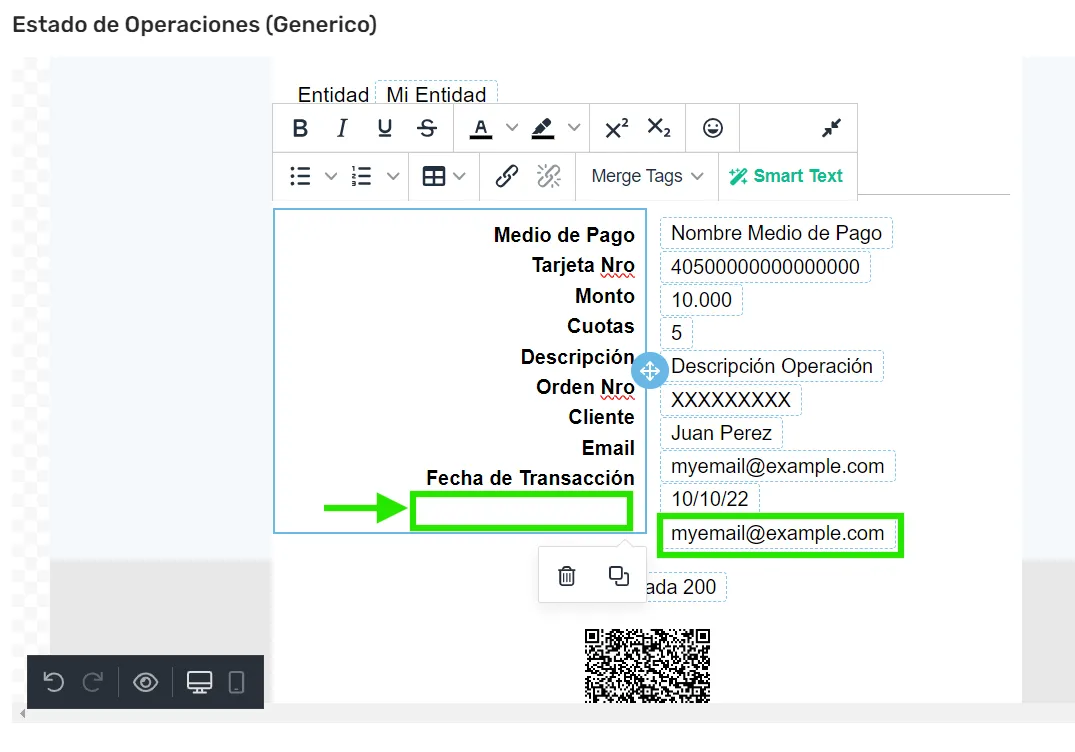Expand the highlight color options arrow
This screenshot has width=1075, height=752.
[x=575, y=128]
